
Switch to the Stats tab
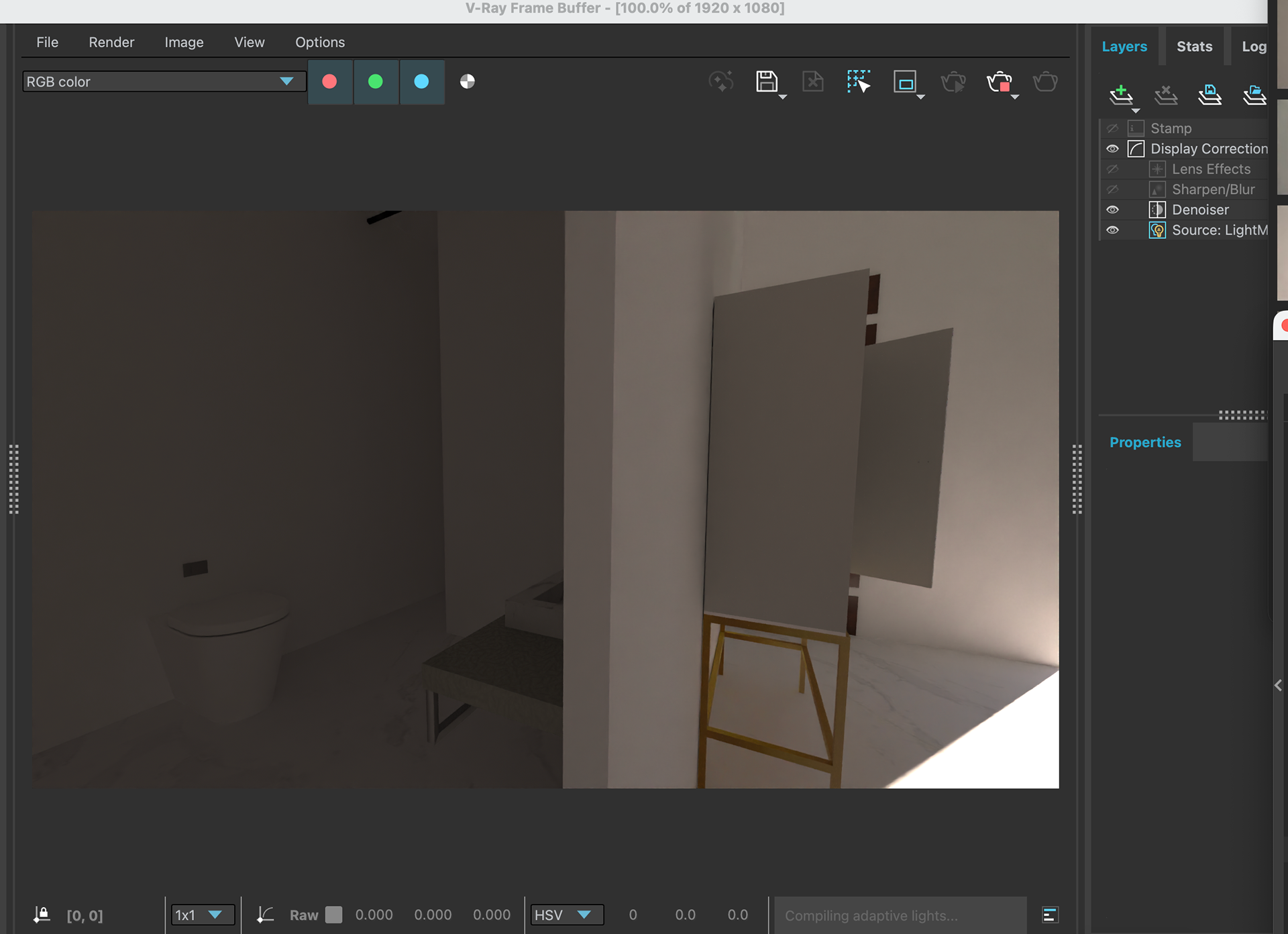pos(1194,47)
